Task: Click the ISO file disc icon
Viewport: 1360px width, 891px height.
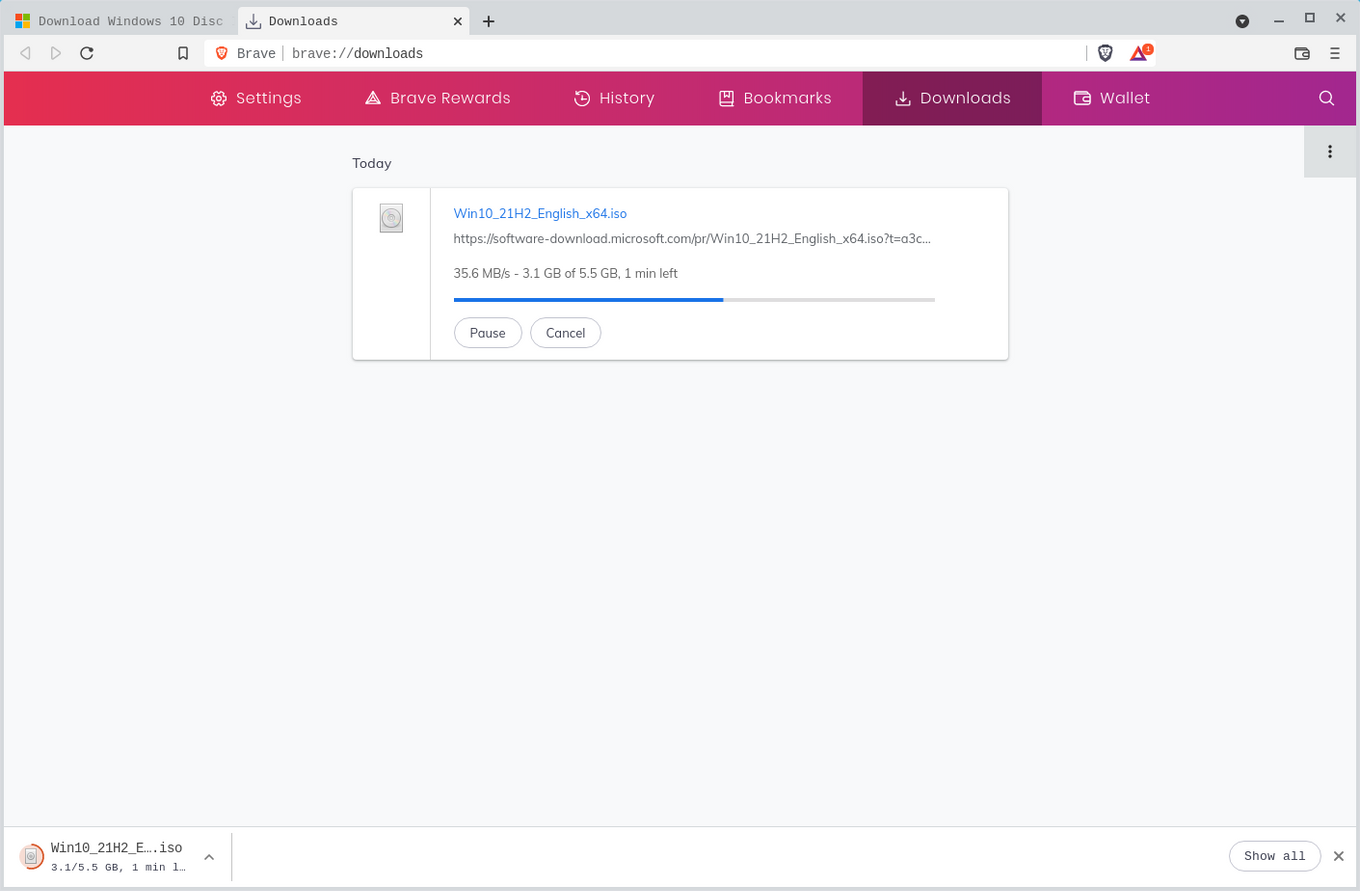Action: [391, 218]
